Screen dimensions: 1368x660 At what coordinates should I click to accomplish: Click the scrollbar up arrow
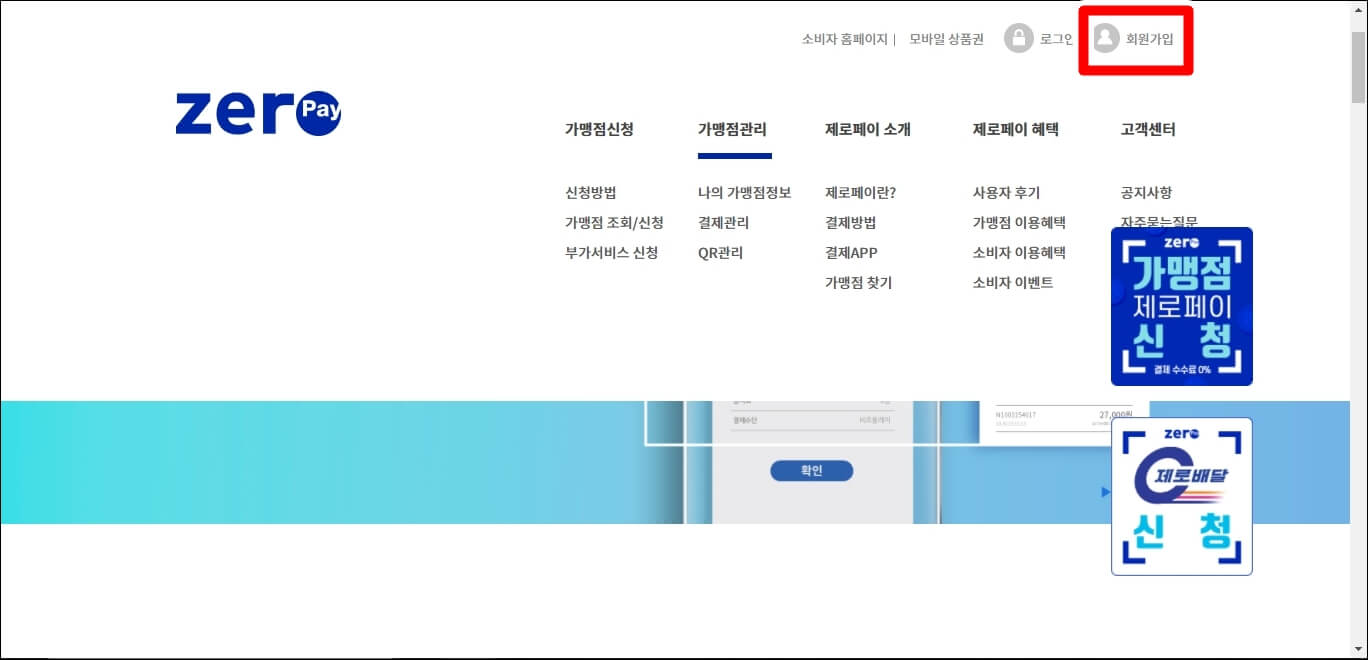tap(1358, 9)
